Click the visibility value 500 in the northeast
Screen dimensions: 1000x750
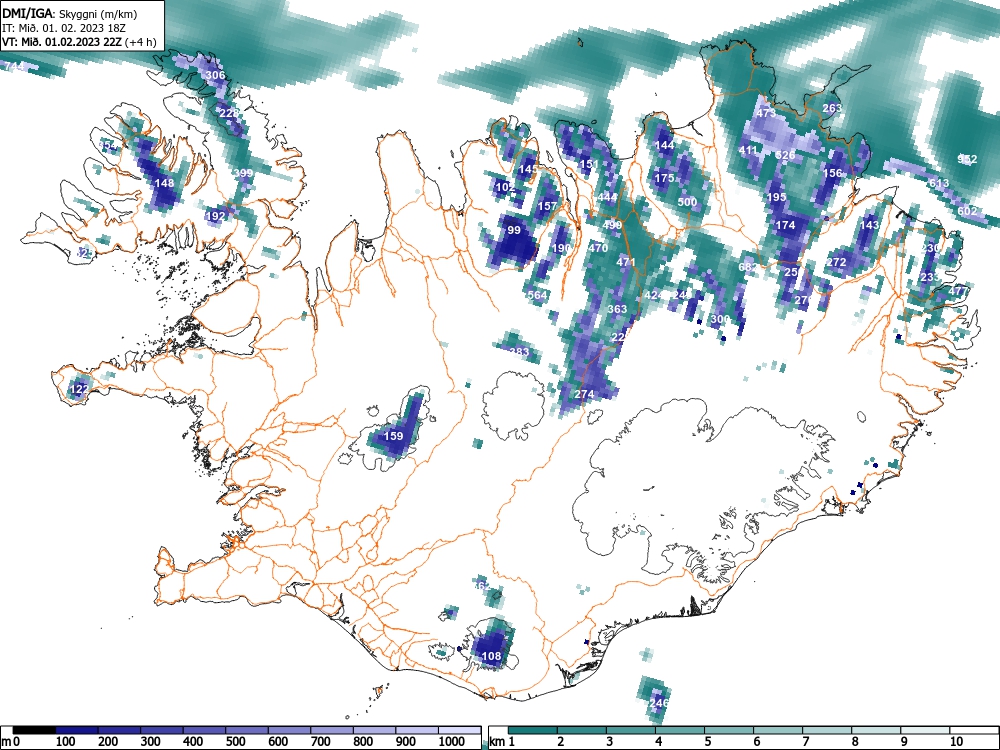(687, 202)
